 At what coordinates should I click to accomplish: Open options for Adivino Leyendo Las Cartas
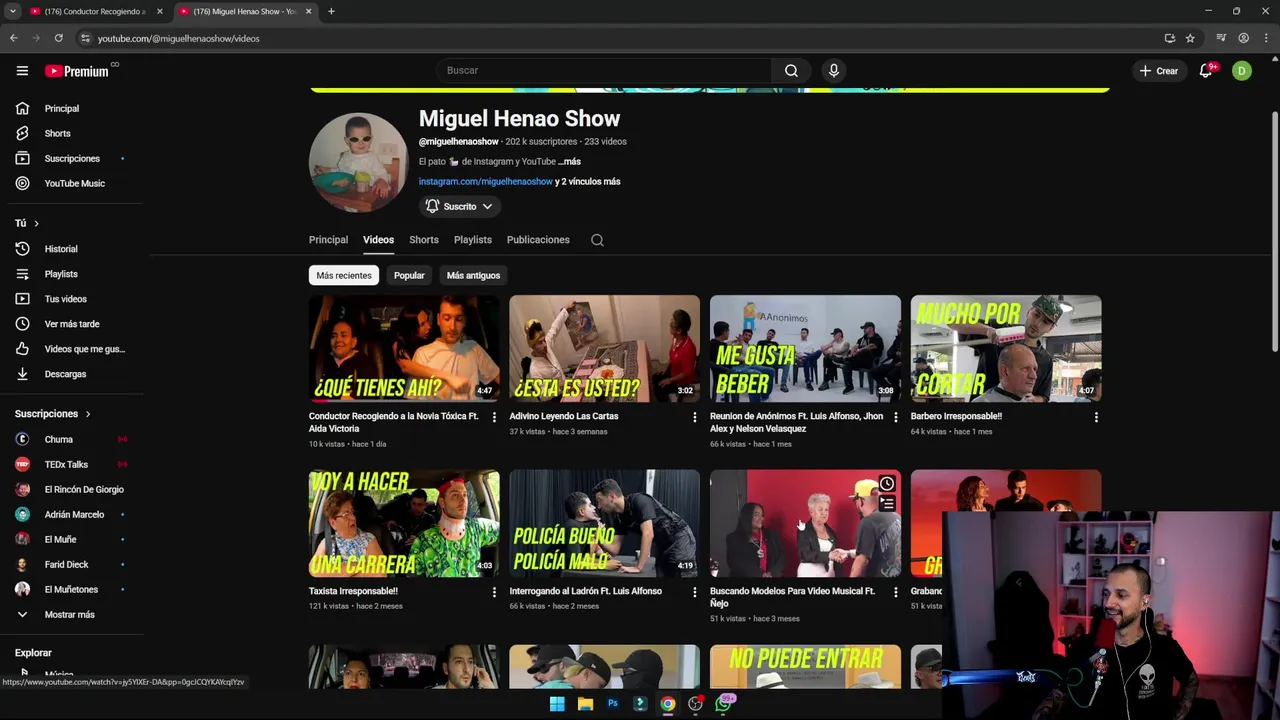(x=695, y=417)
